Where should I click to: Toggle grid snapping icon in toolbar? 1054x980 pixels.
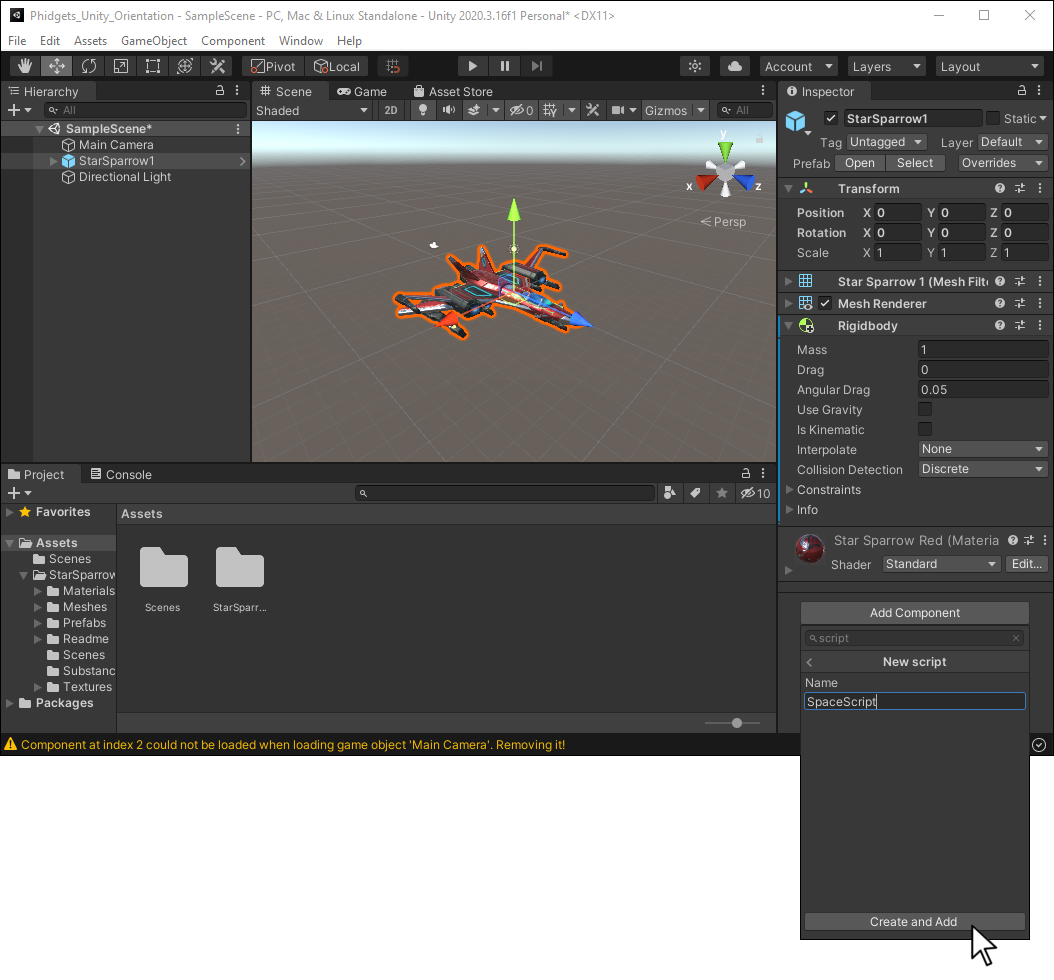pos(393,66)
